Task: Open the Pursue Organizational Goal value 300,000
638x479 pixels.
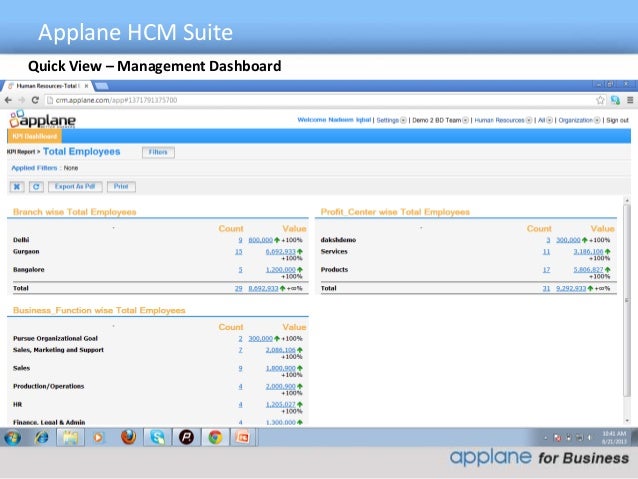Action: 260,339
